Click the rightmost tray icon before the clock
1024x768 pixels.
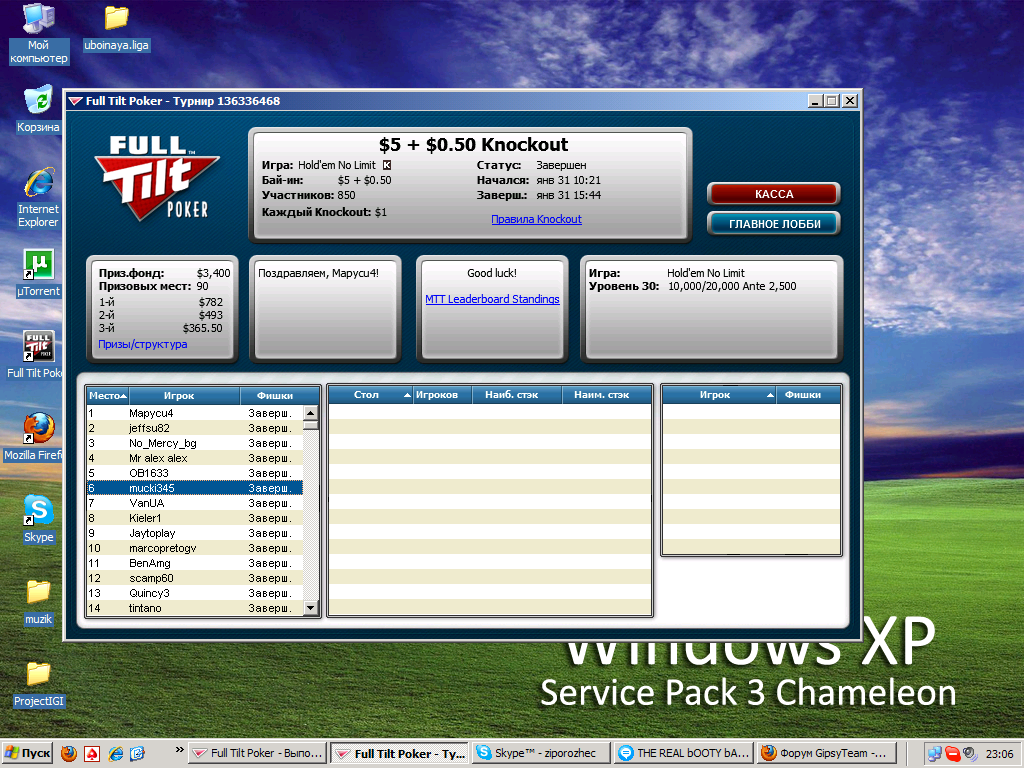970,754
